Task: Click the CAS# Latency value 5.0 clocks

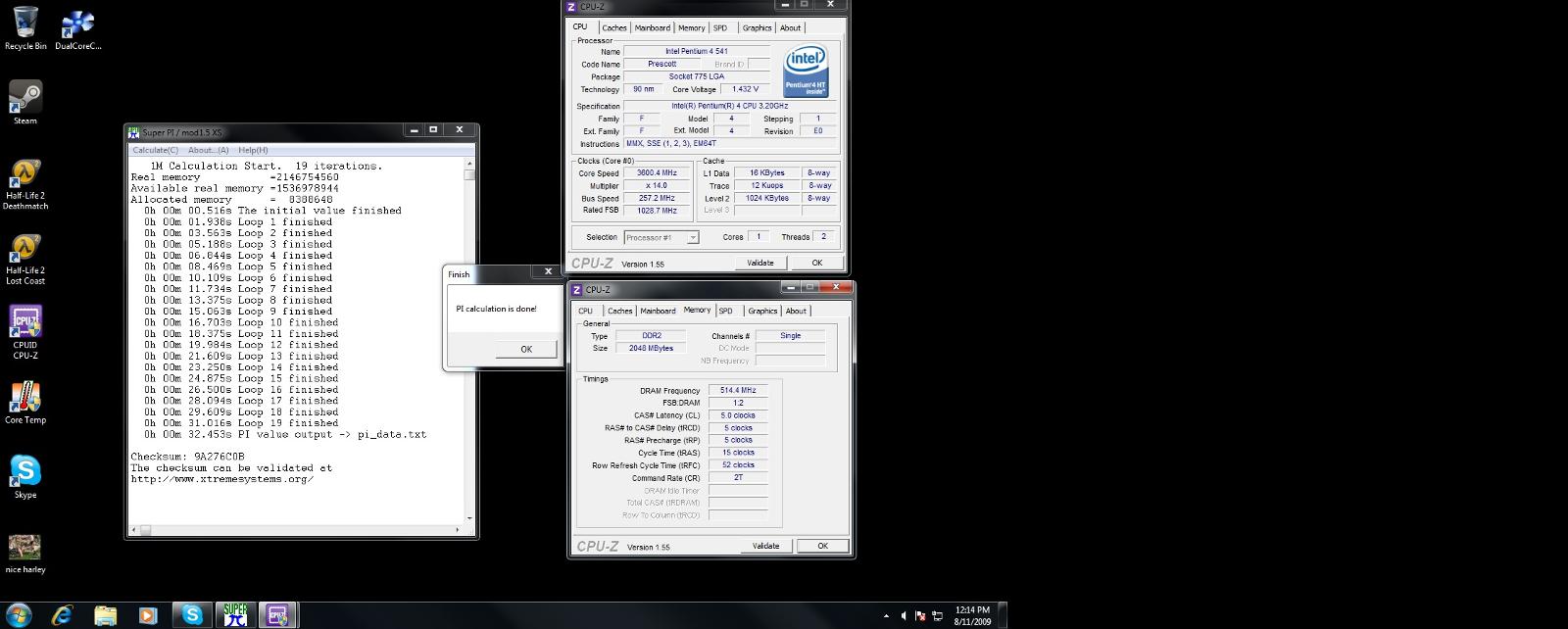Action: point(738,415)
